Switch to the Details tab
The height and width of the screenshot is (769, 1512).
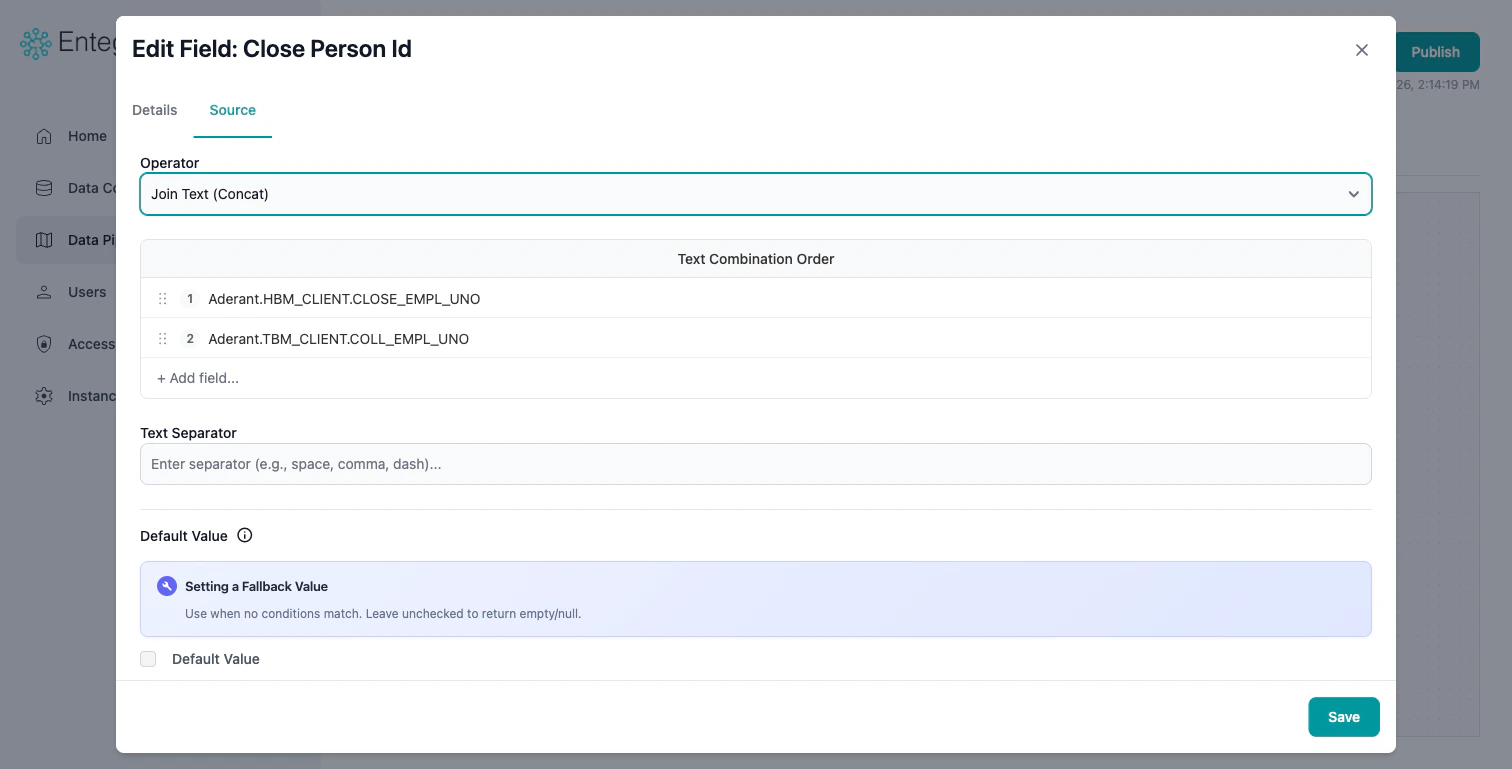pyautogui.click(x=154, y=110)
